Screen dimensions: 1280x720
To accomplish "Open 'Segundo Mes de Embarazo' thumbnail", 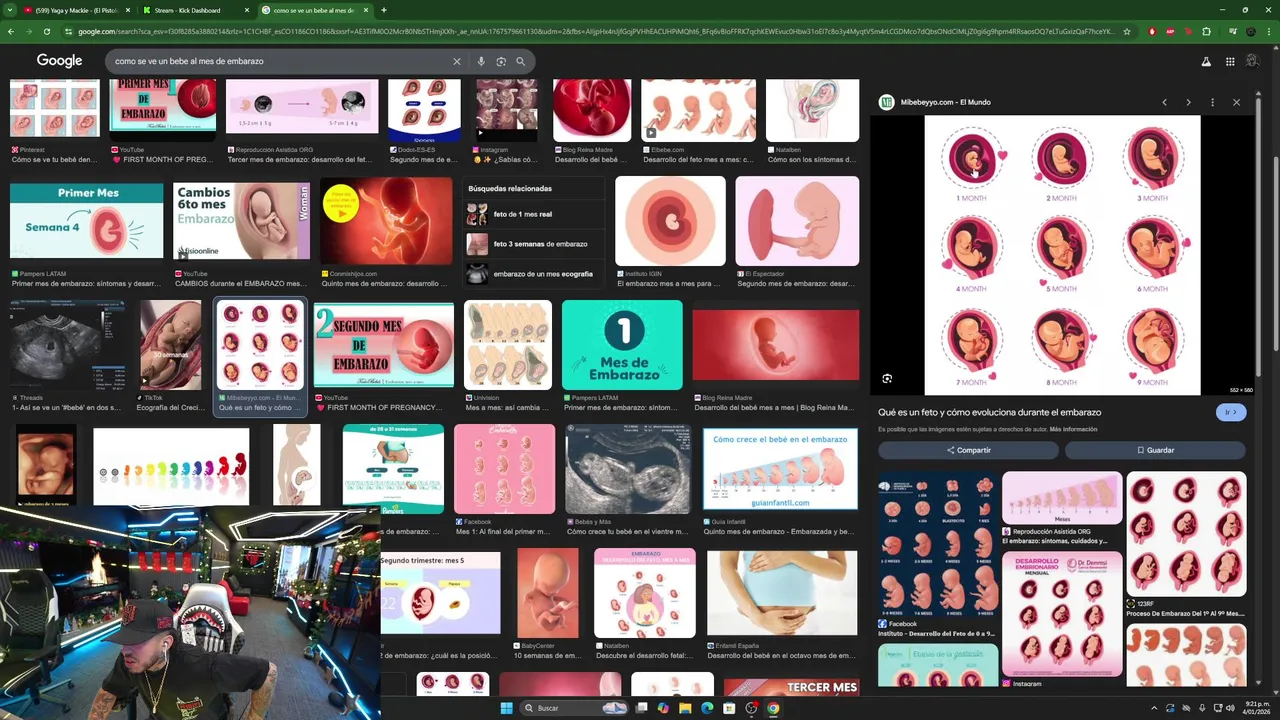I will [x=384, y=345].
